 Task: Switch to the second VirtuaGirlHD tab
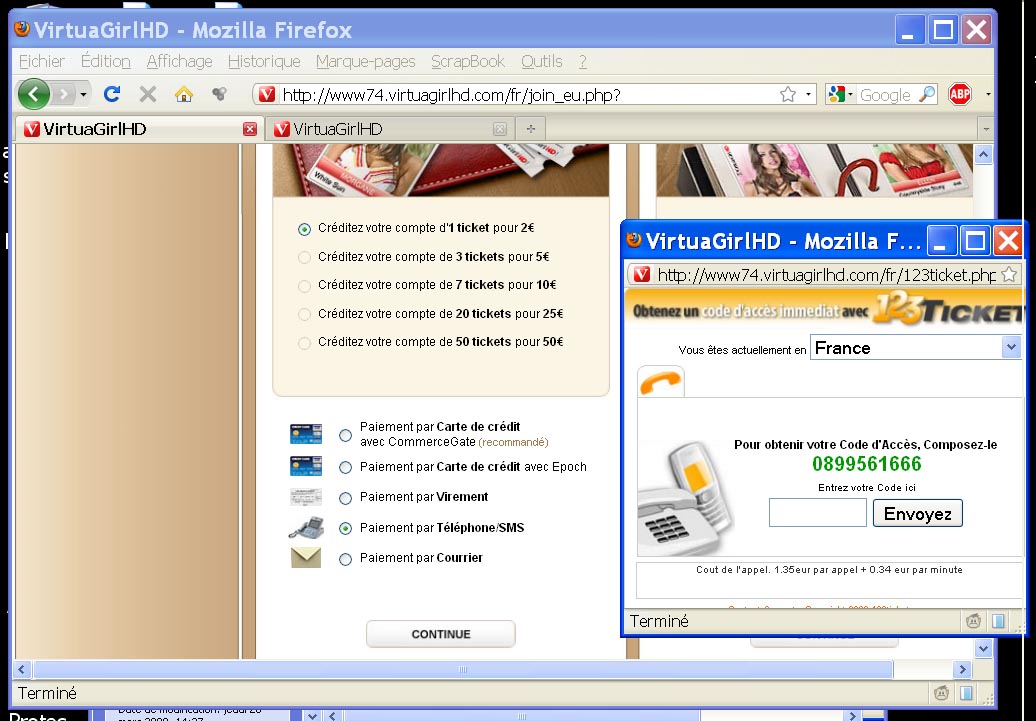click(388, 129)
